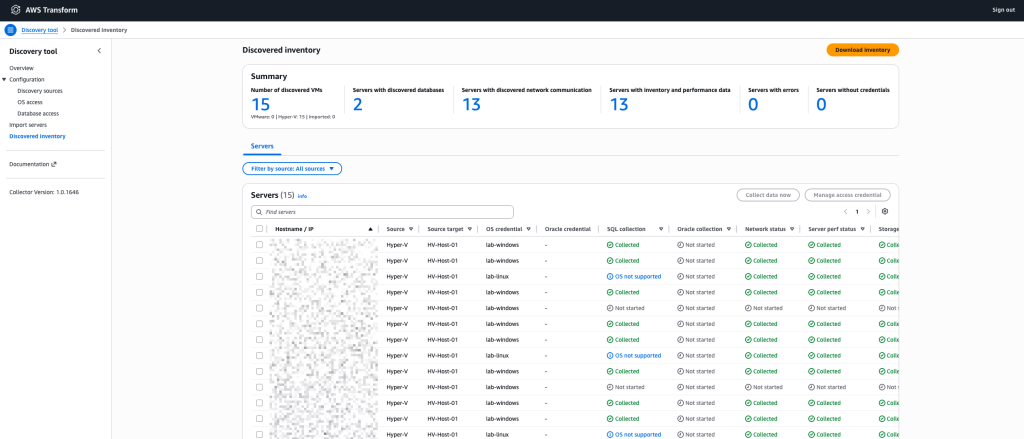Click the clock icon in fifth row's Network status
1024x439 pixels.
pyautogui.click(x=748, y=308)
